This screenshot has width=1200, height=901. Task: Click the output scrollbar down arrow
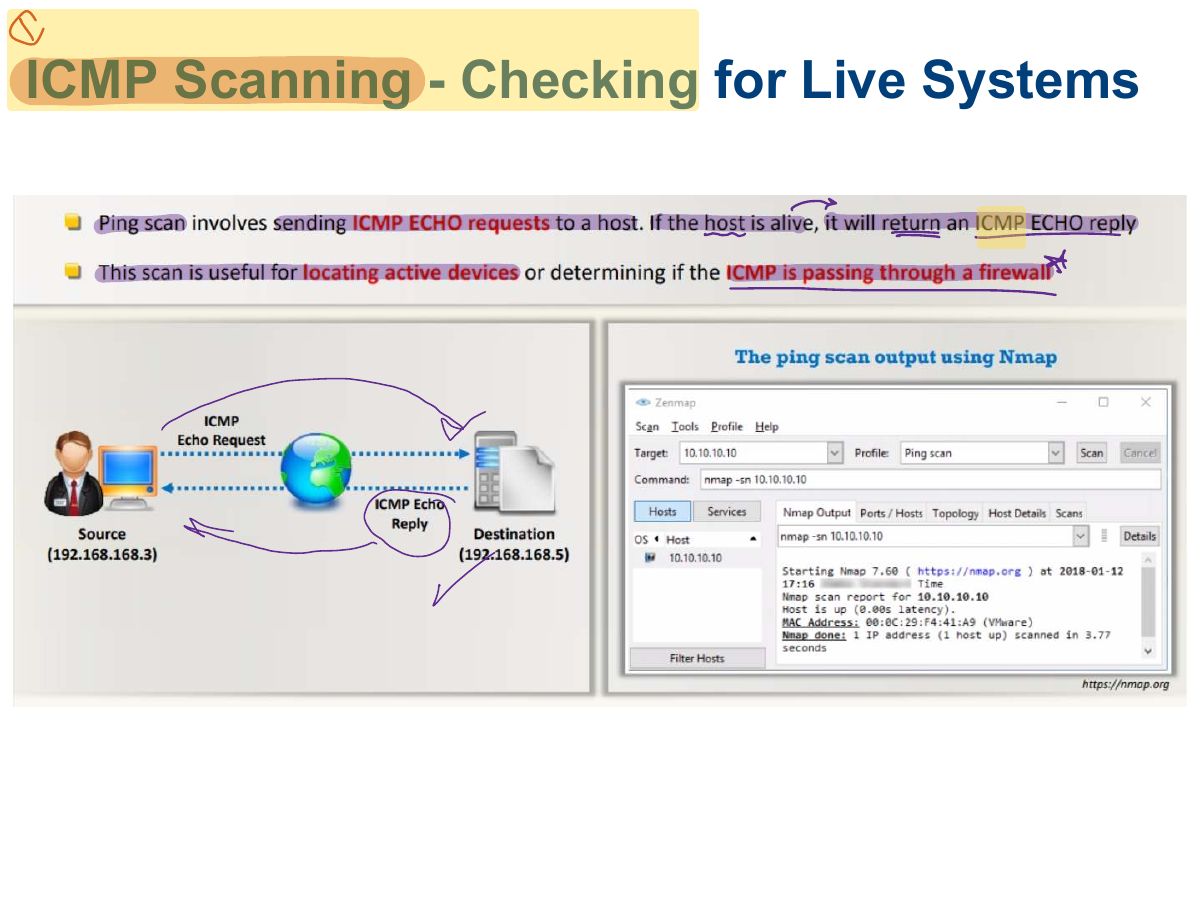click(1147, 650)
